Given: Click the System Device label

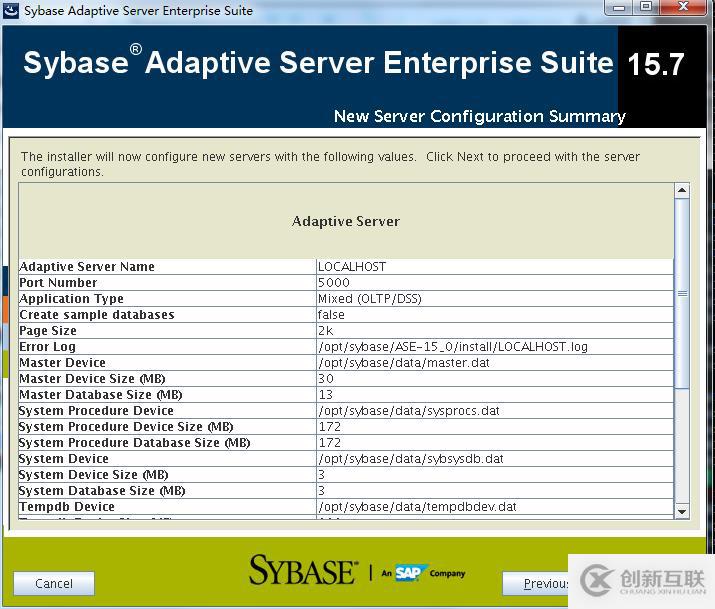Looking at the screenshot, I should tap(64, 459).
